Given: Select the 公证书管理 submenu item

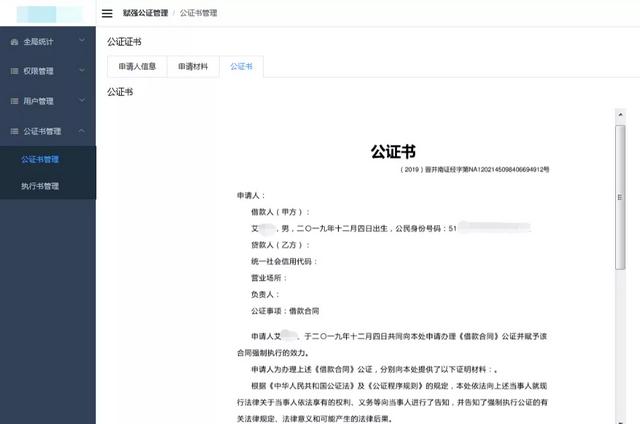Looking at the screenshot, I should [40, 159].
